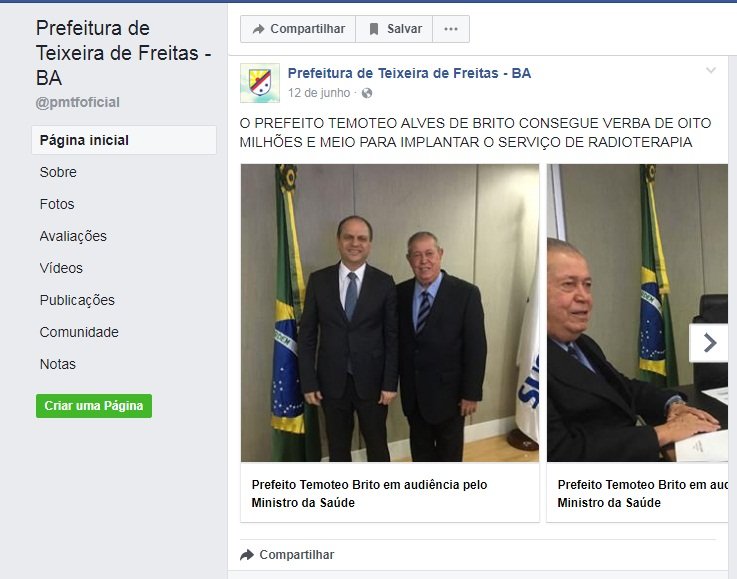The height and width of the screenshot is (579, 737).
Task: Expand the post options chevron
Action: point(711,70)
